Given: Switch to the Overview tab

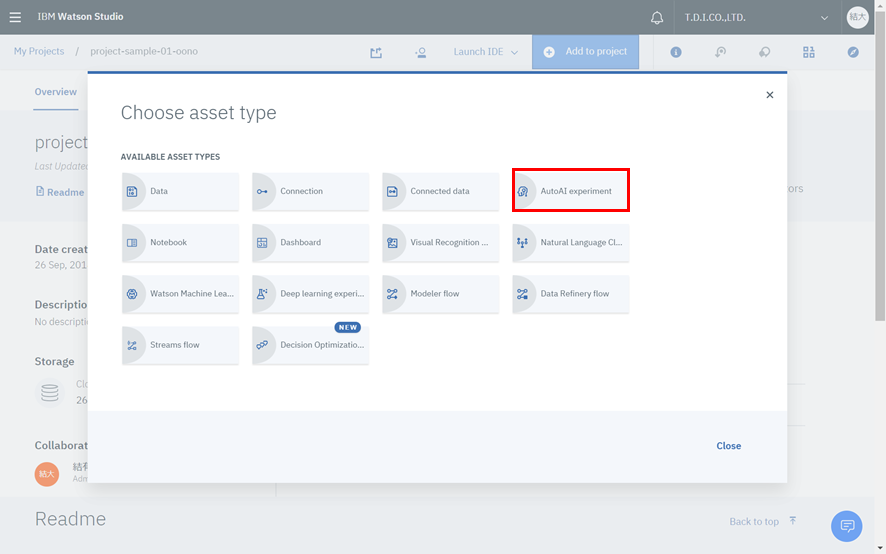Looking at the screenshot, I should click(56, 92).
